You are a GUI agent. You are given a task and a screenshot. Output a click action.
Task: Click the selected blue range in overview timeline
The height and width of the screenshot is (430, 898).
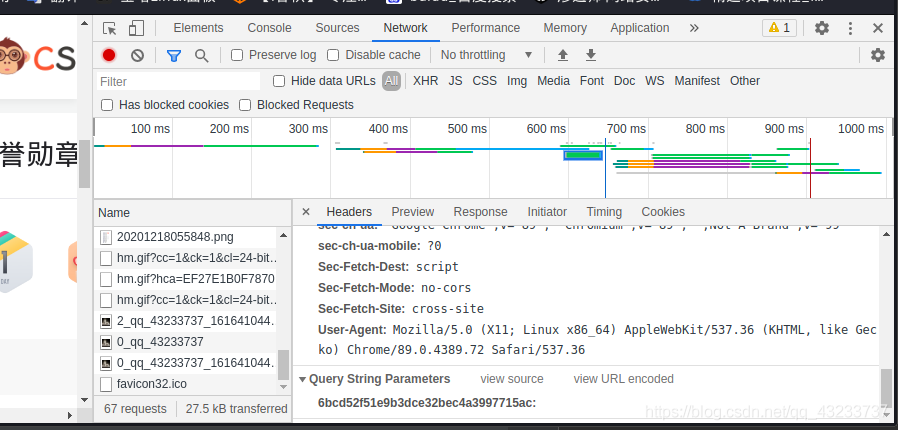[583, 155]
